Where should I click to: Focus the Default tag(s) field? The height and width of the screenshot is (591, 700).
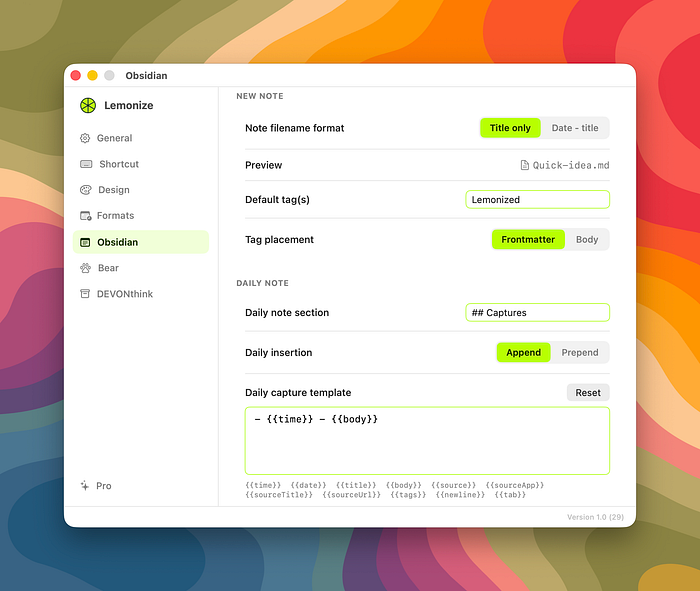pyautogui.click(x=538, y=200)
